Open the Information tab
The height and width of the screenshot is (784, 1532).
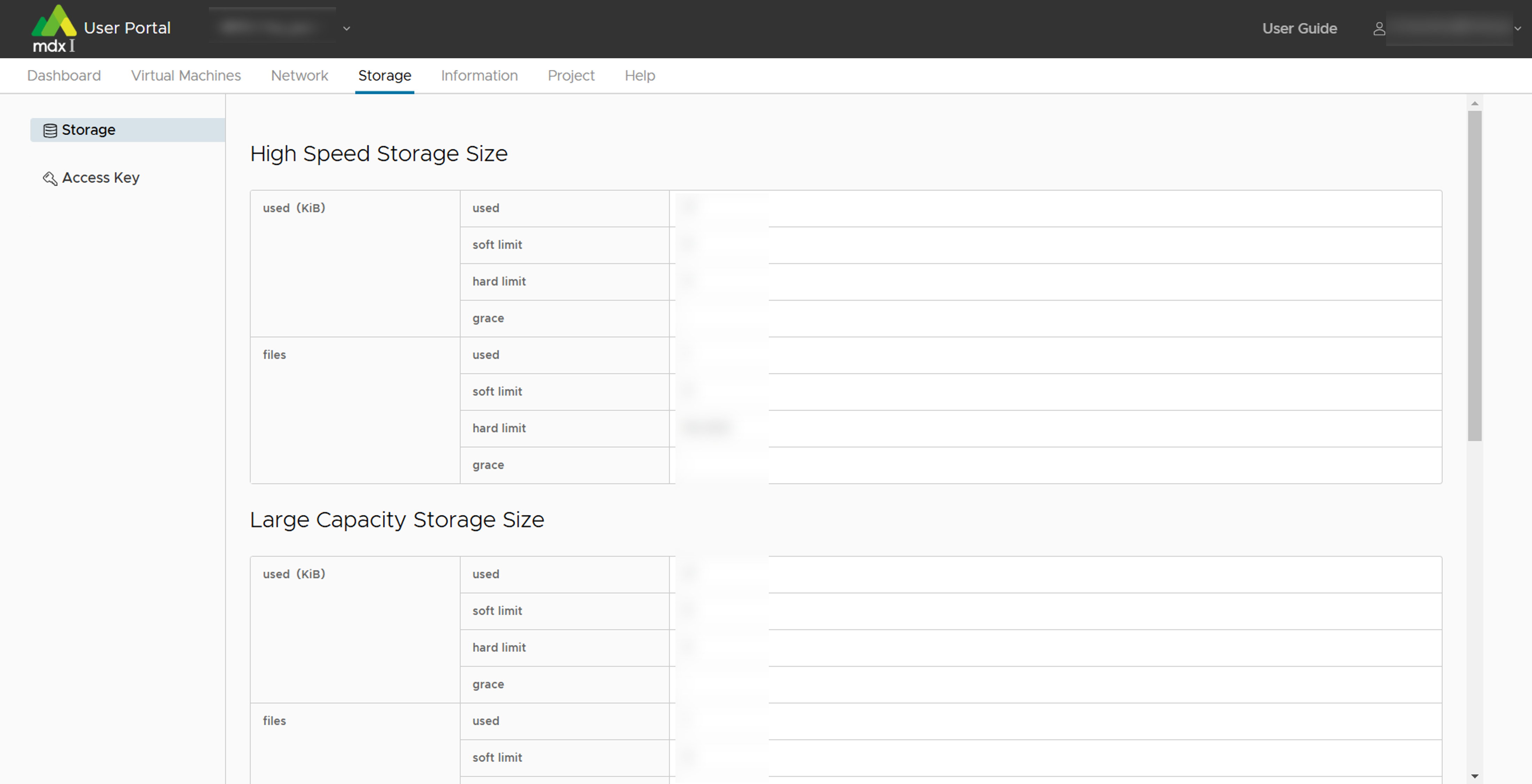(479, 76)
